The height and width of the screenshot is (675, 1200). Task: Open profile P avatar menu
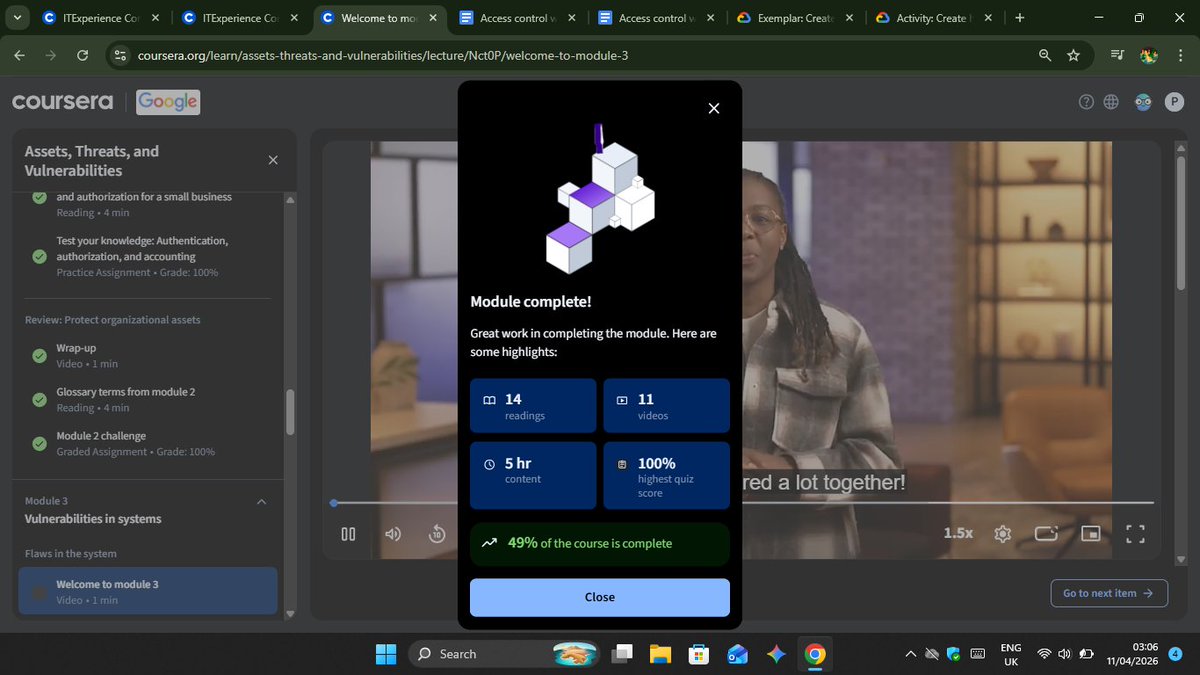tap(1174, 102)
